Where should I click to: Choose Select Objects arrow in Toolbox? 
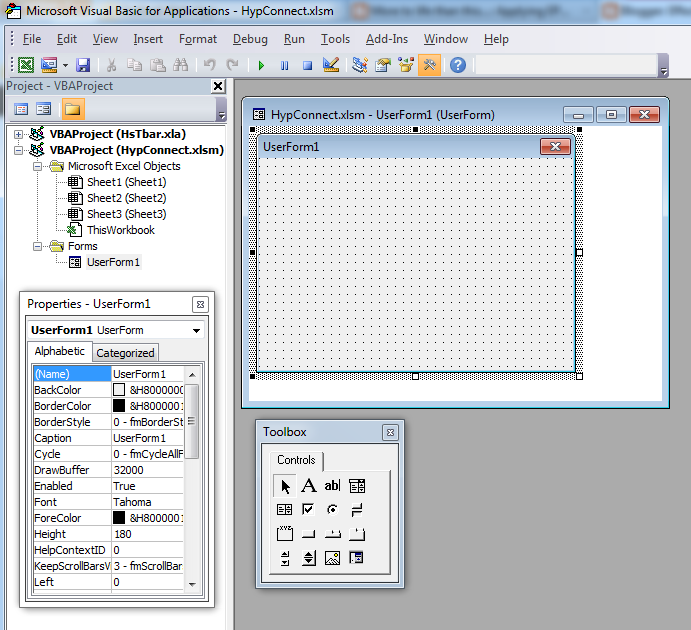[x=285, y=486]
